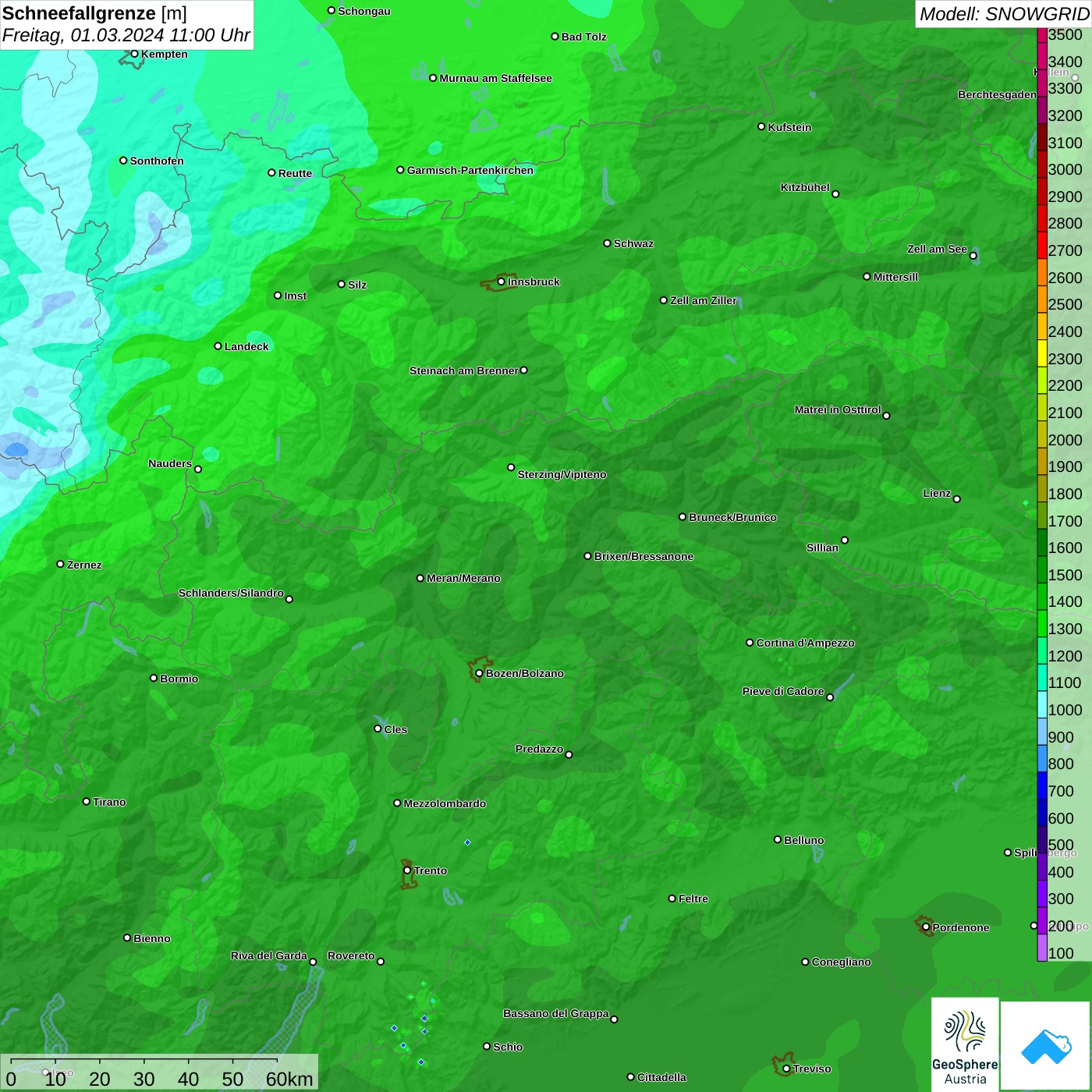Click the Landeck label
Viewport: 1092px width, 1092px height.
point(246,346)
